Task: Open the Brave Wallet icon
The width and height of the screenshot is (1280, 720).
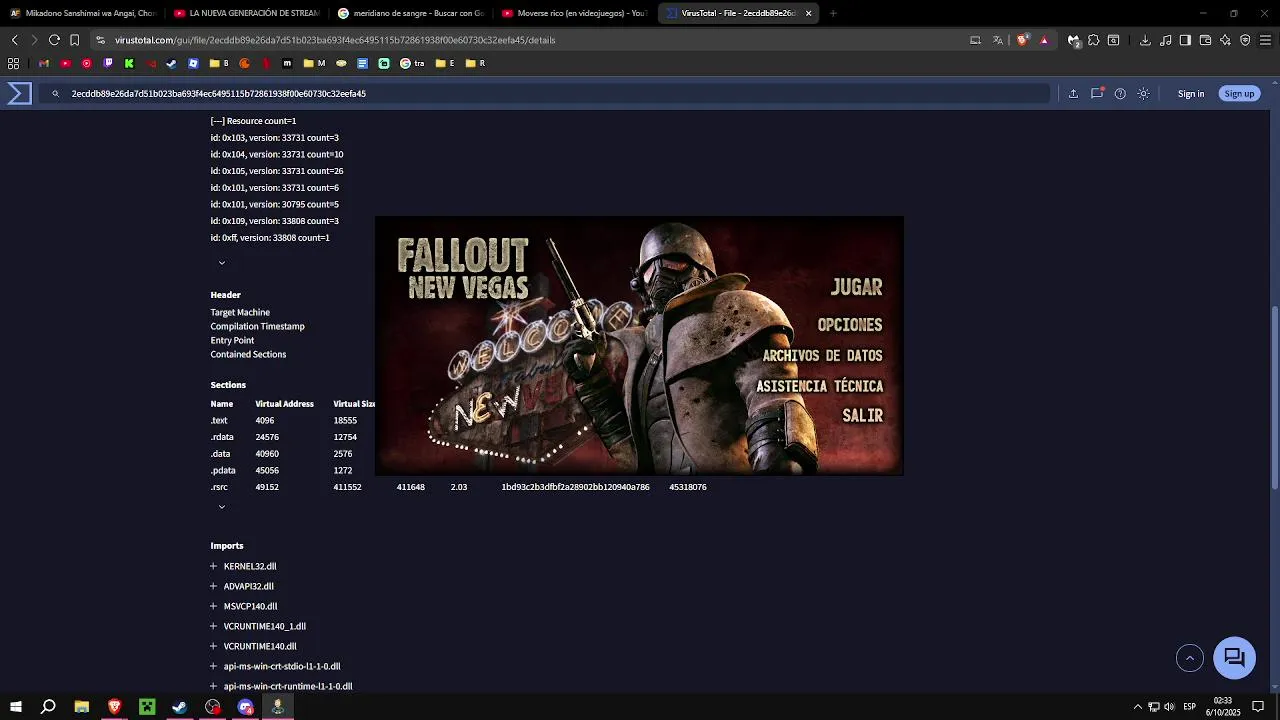Action: click(x=1205, y=40)
